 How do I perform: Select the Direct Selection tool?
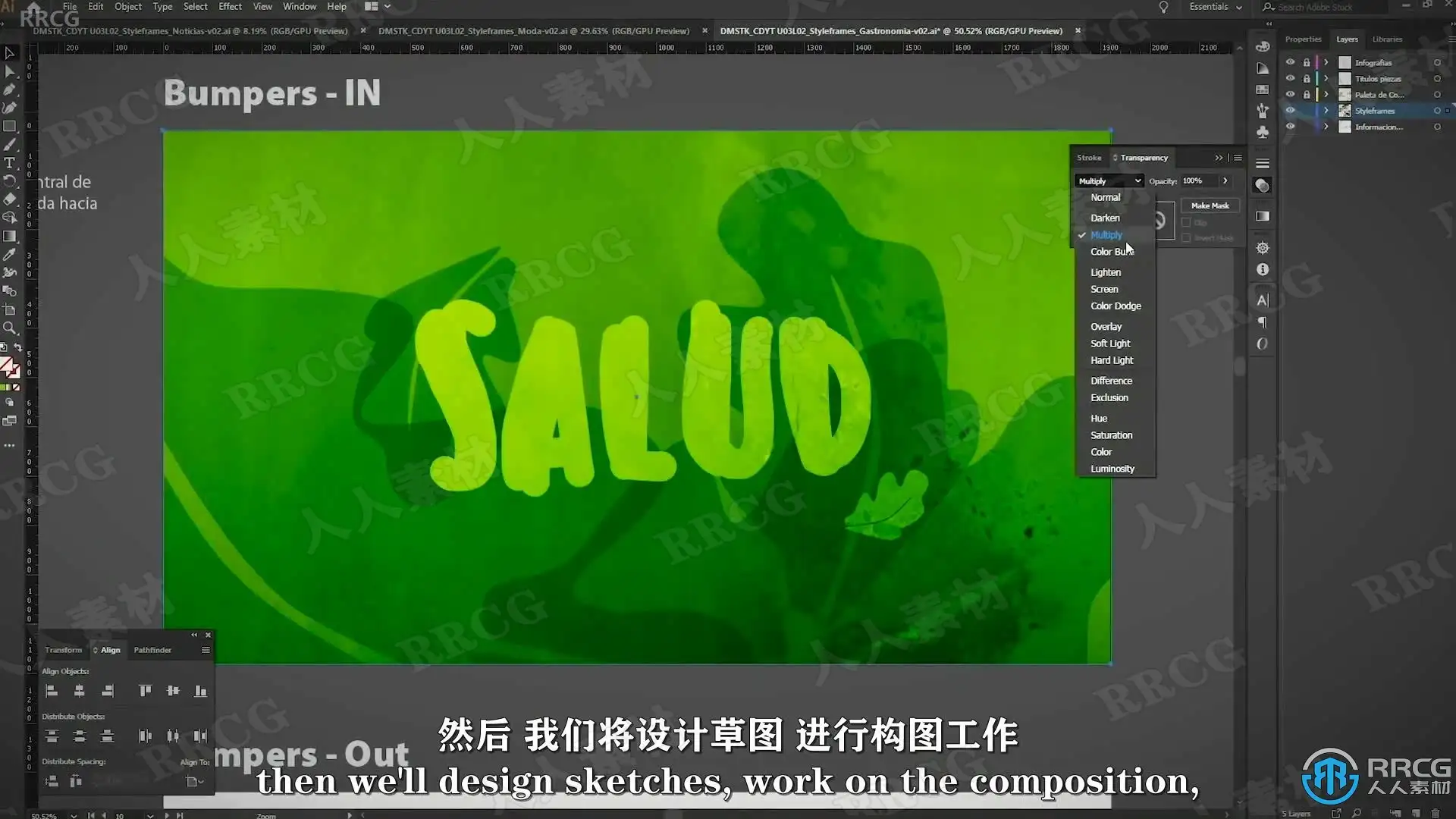point(10,71)
